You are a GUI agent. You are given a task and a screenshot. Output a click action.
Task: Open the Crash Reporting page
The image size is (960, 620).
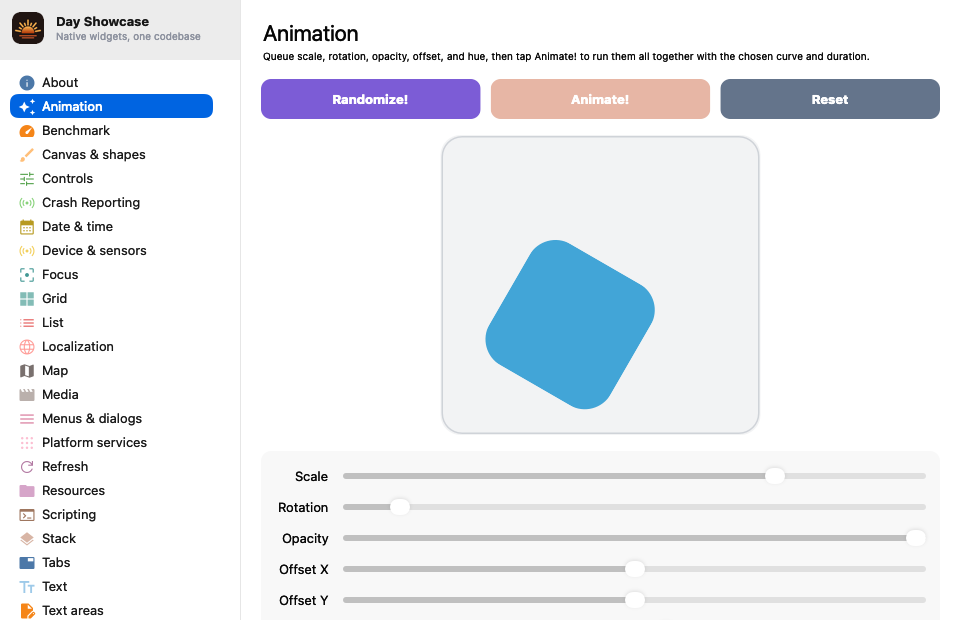tap(111, 203)
